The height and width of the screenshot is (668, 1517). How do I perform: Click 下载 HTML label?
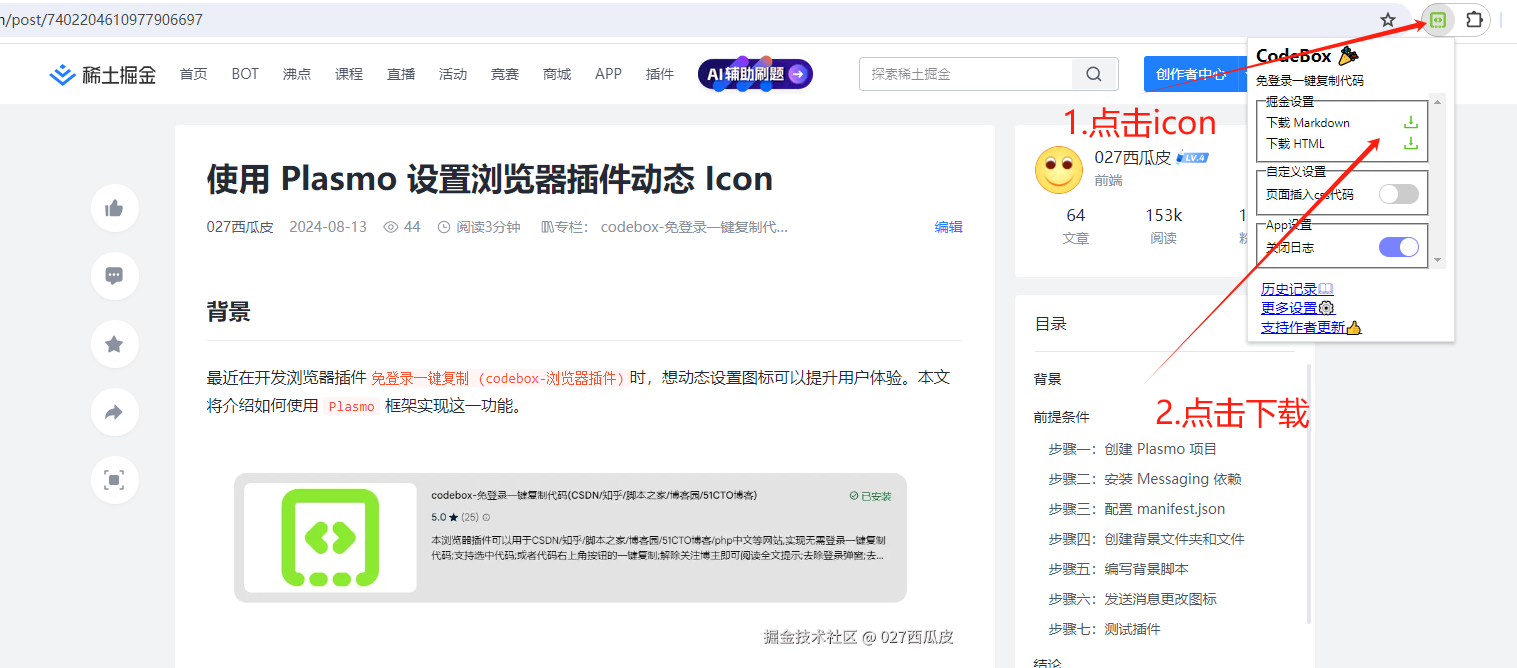pos(1295,143)
